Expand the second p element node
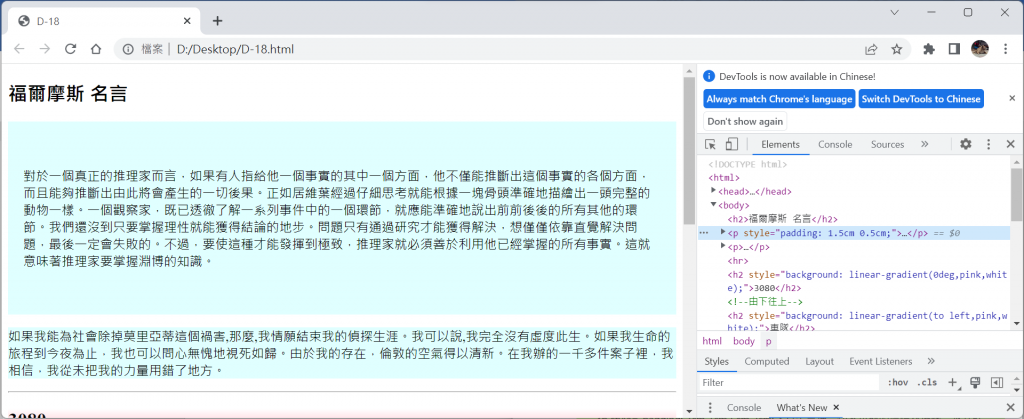The width and height of the screenshot is (1024, 419). click(723, 246)
